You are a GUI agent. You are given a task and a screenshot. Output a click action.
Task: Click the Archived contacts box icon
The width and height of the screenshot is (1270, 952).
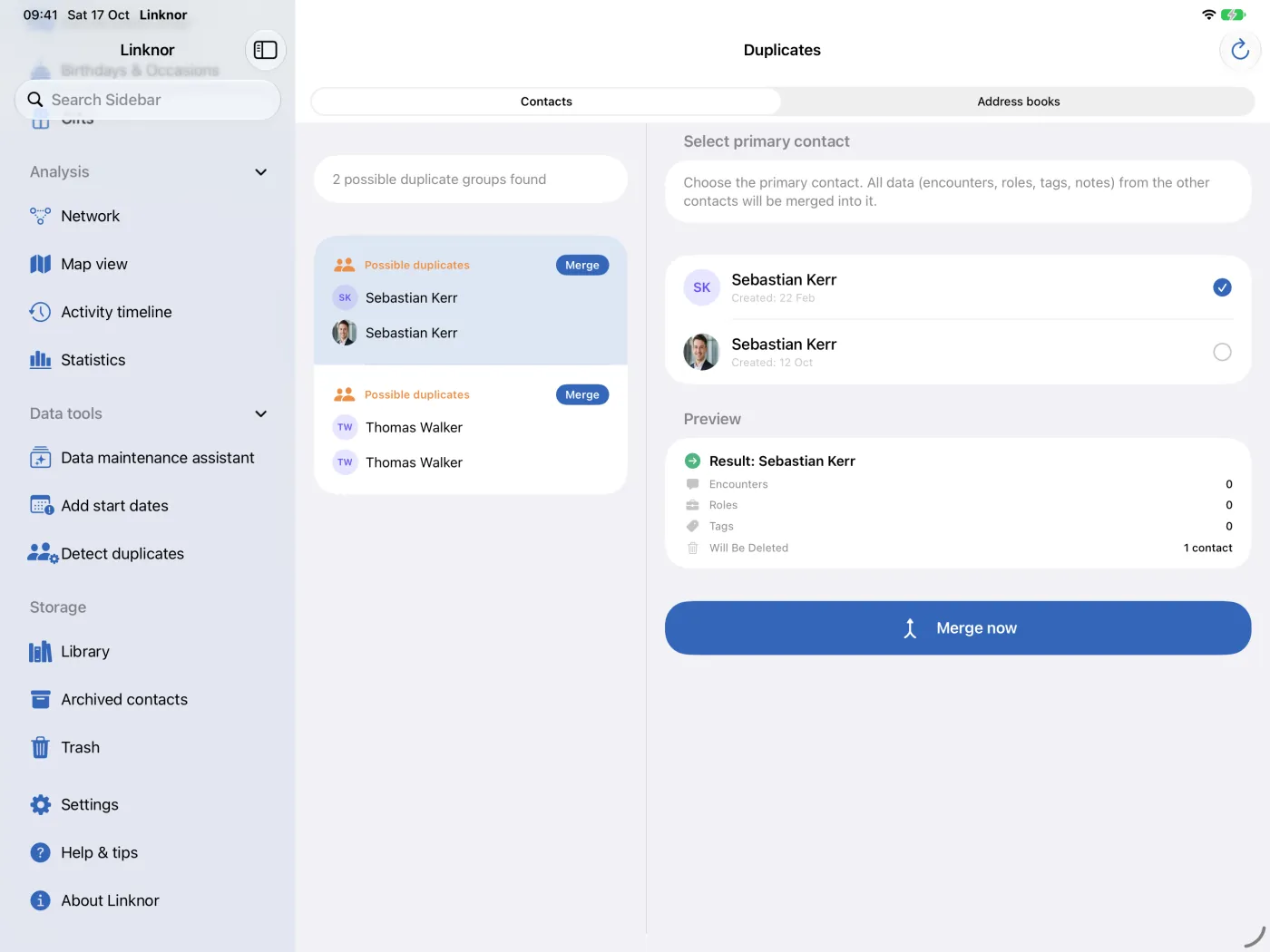[x=40, y=700]
